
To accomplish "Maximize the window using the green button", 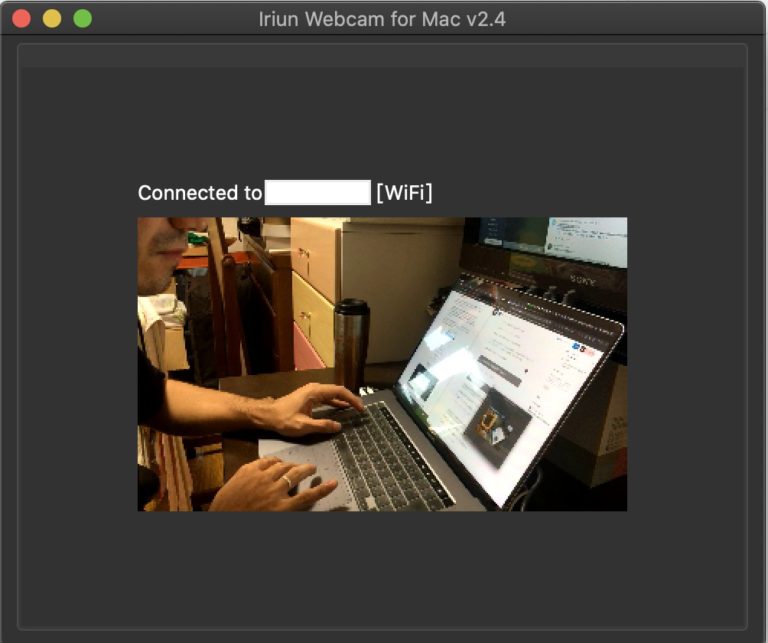I will (x=82, y=19).
